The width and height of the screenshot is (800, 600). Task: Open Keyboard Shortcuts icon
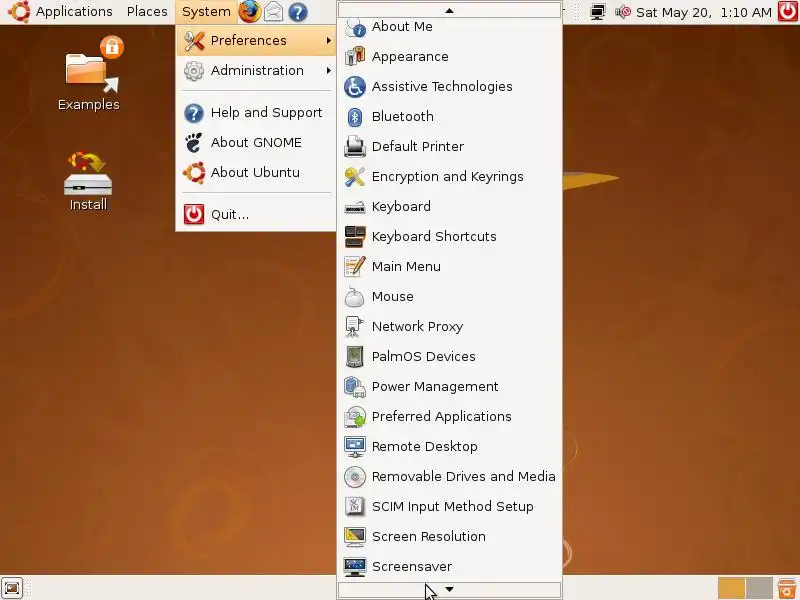click(355, 237)
